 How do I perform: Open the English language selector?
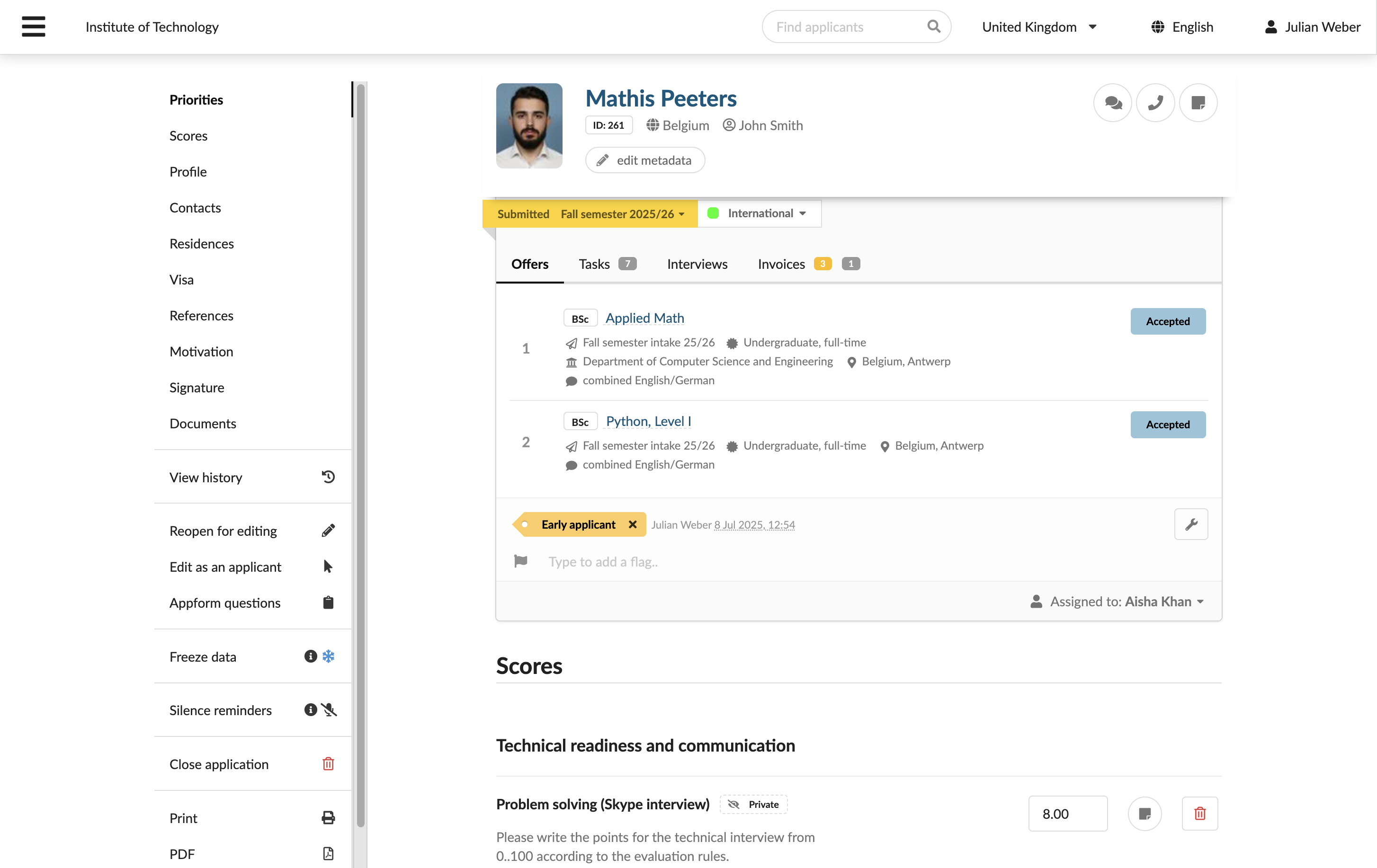tap(1181, 27)
